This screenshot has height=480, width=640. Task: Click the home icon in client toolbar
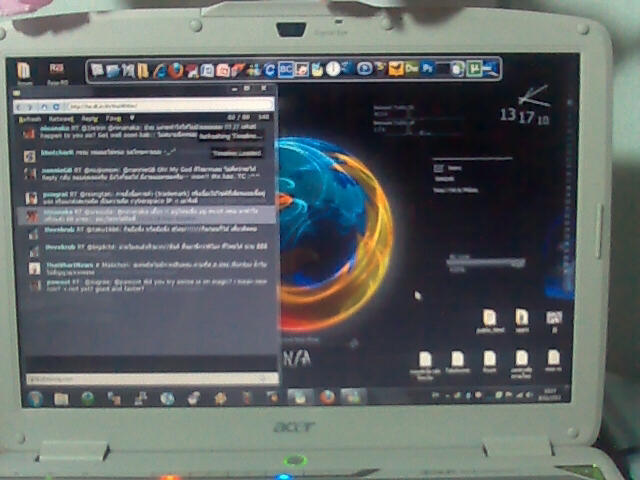coord(44,107)
